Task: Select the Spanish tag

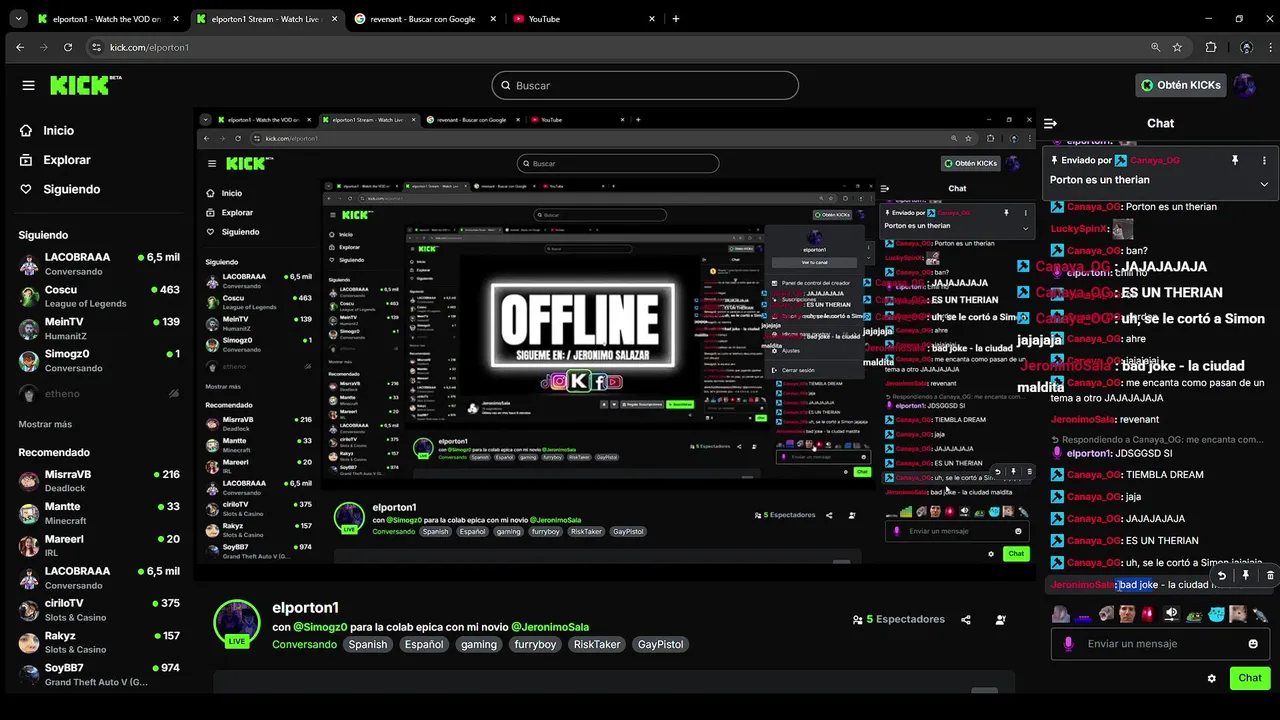Action: click(x=367, y=645)
